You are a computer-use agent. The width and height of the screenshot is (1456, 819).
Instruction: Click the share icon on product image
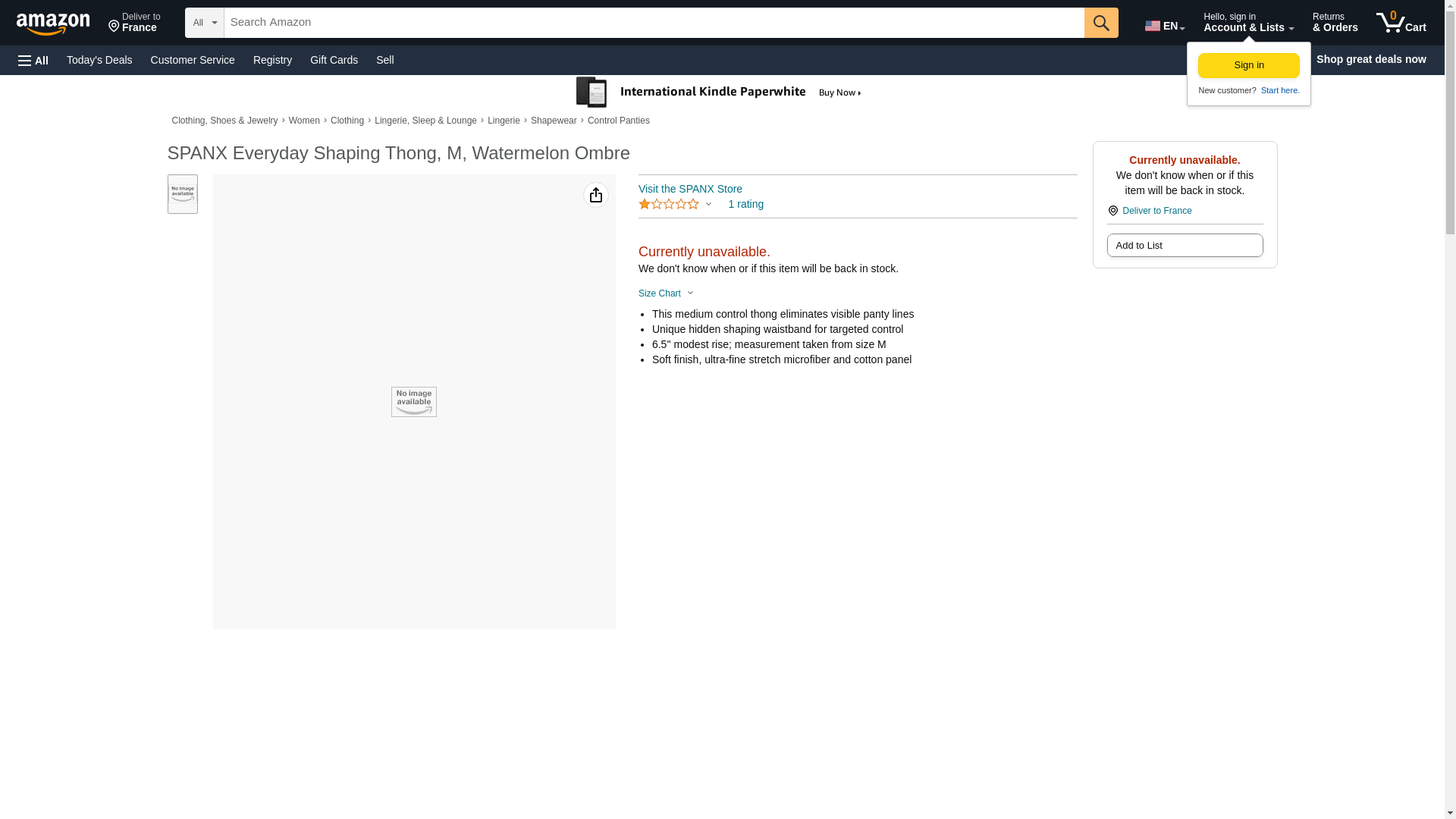click(595, 196)
